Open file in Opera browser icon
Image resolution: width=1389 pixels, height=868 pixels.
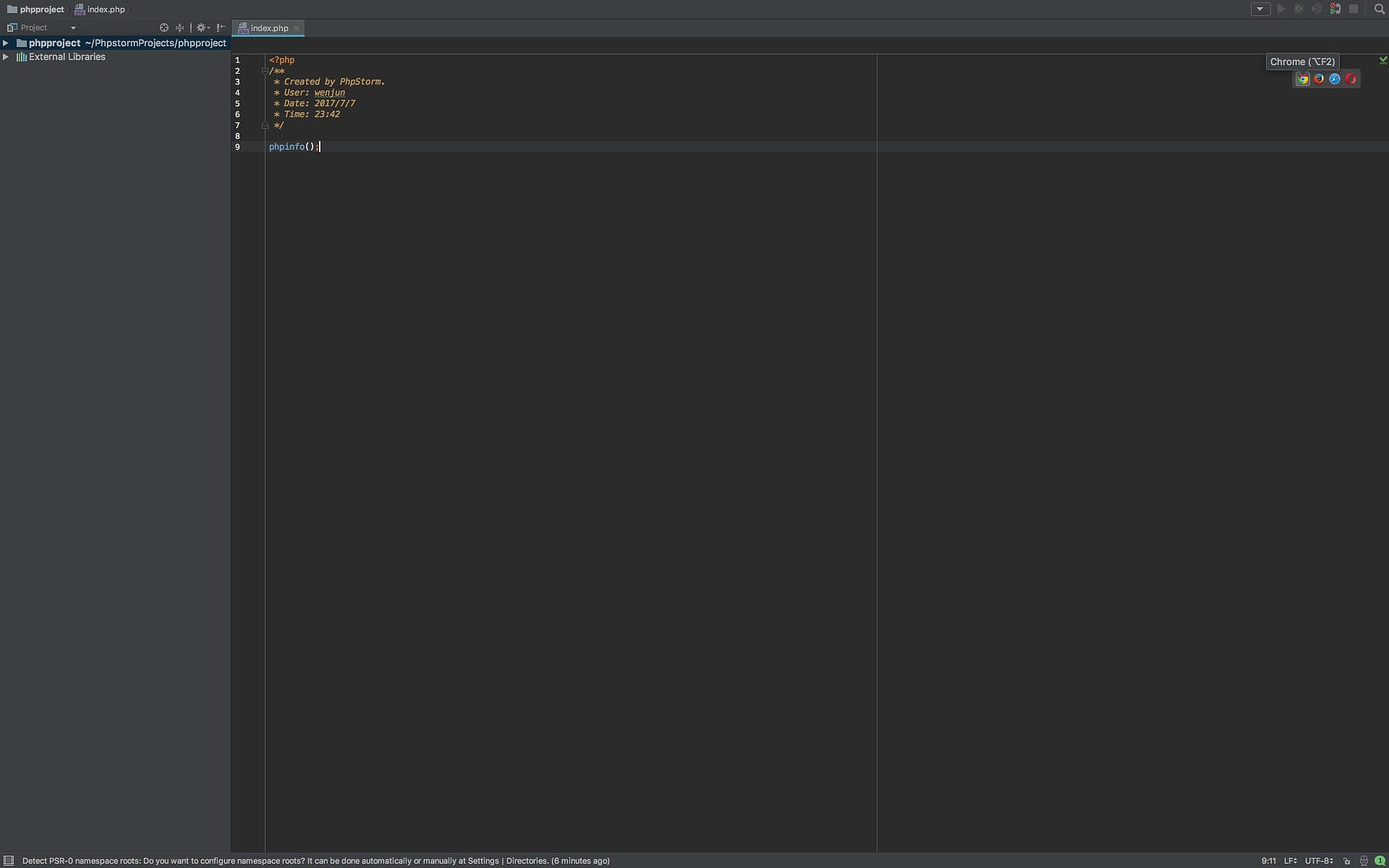(1351, 80)
